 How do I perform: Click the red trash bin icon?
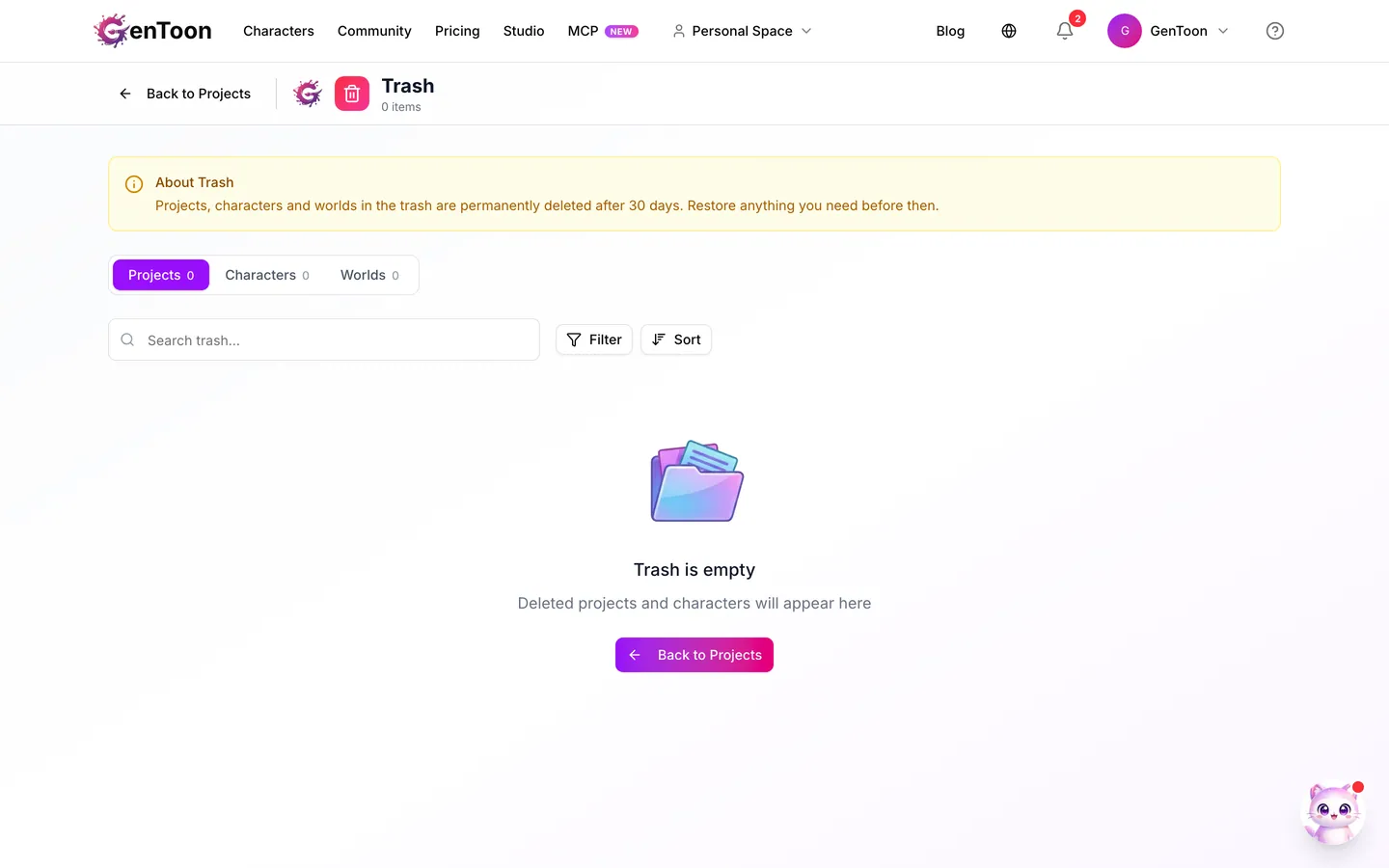click(x=352, y=94)
